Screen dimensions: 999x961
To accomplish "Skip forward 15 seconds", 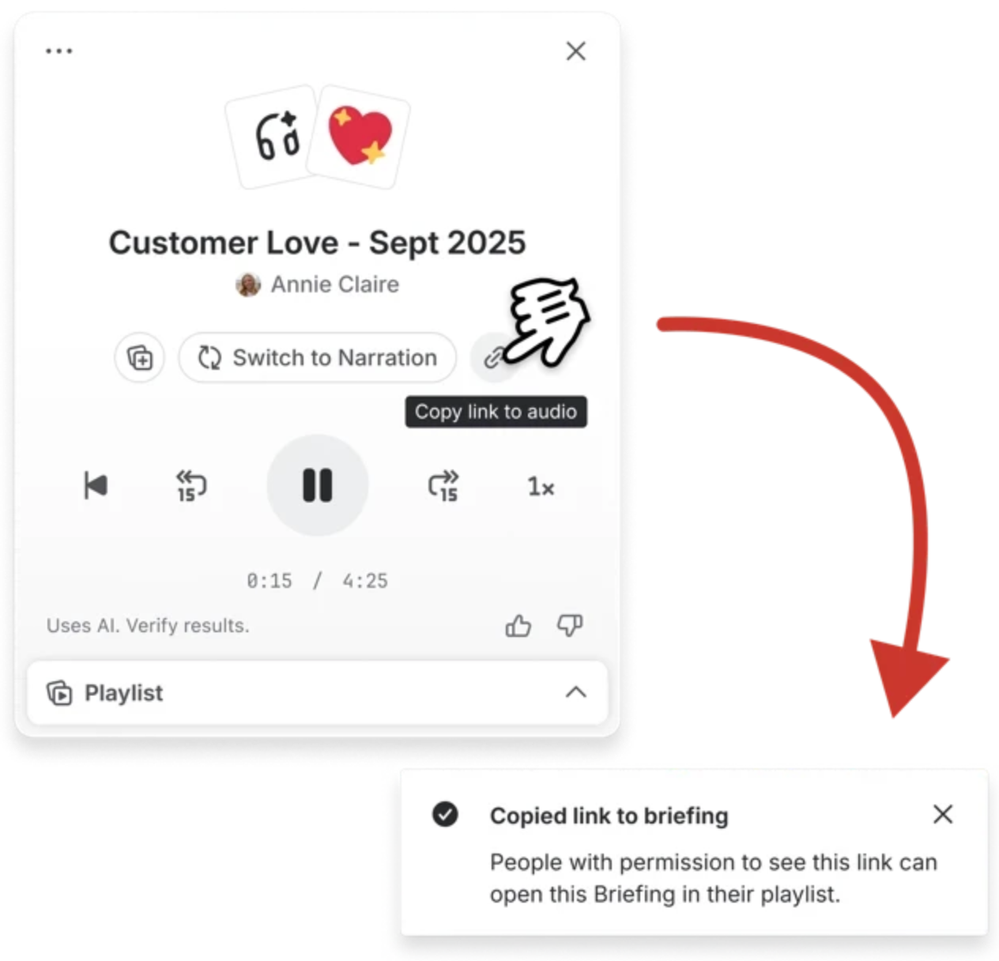I will (x=443, y=486).
